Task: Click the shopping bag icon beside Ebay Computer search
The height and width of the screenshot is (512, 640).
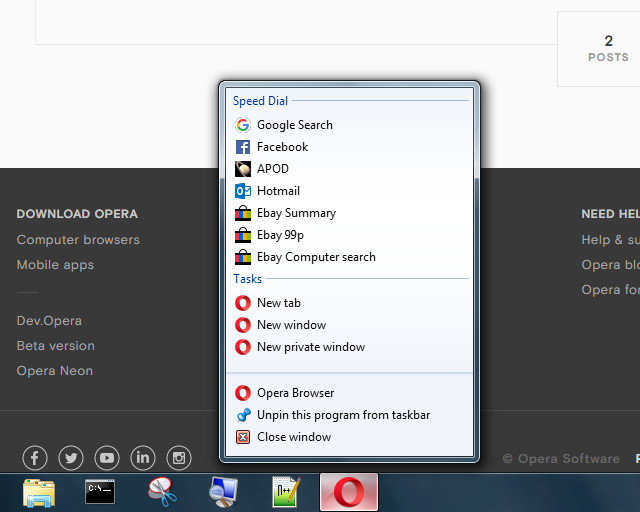Action: click(x=243, y=257)
